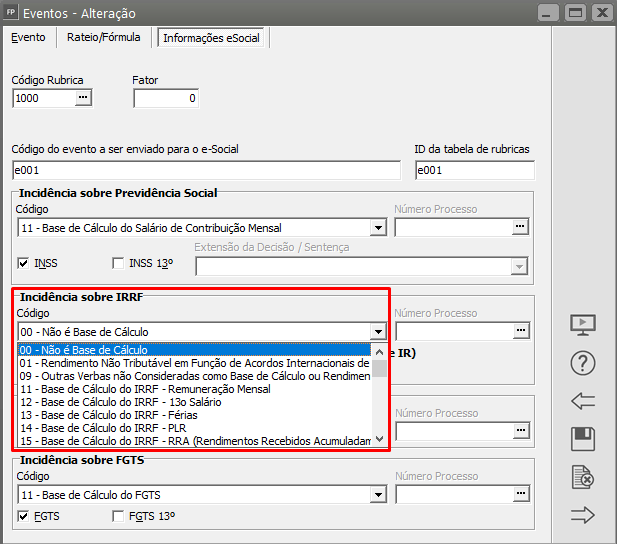Click the e-Social event code field

point(206,170)
